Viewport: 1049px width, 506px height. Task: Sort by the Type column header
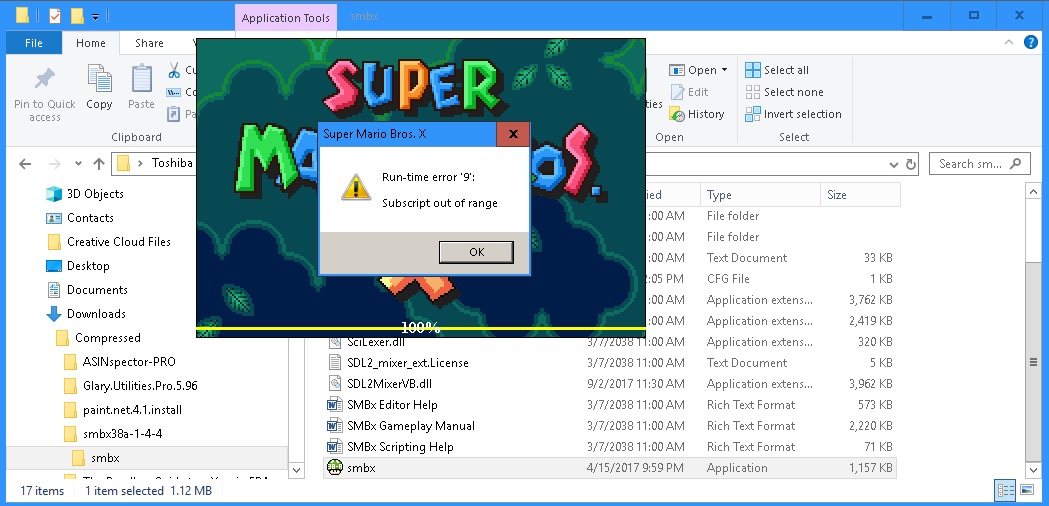[x=760, y=195]
